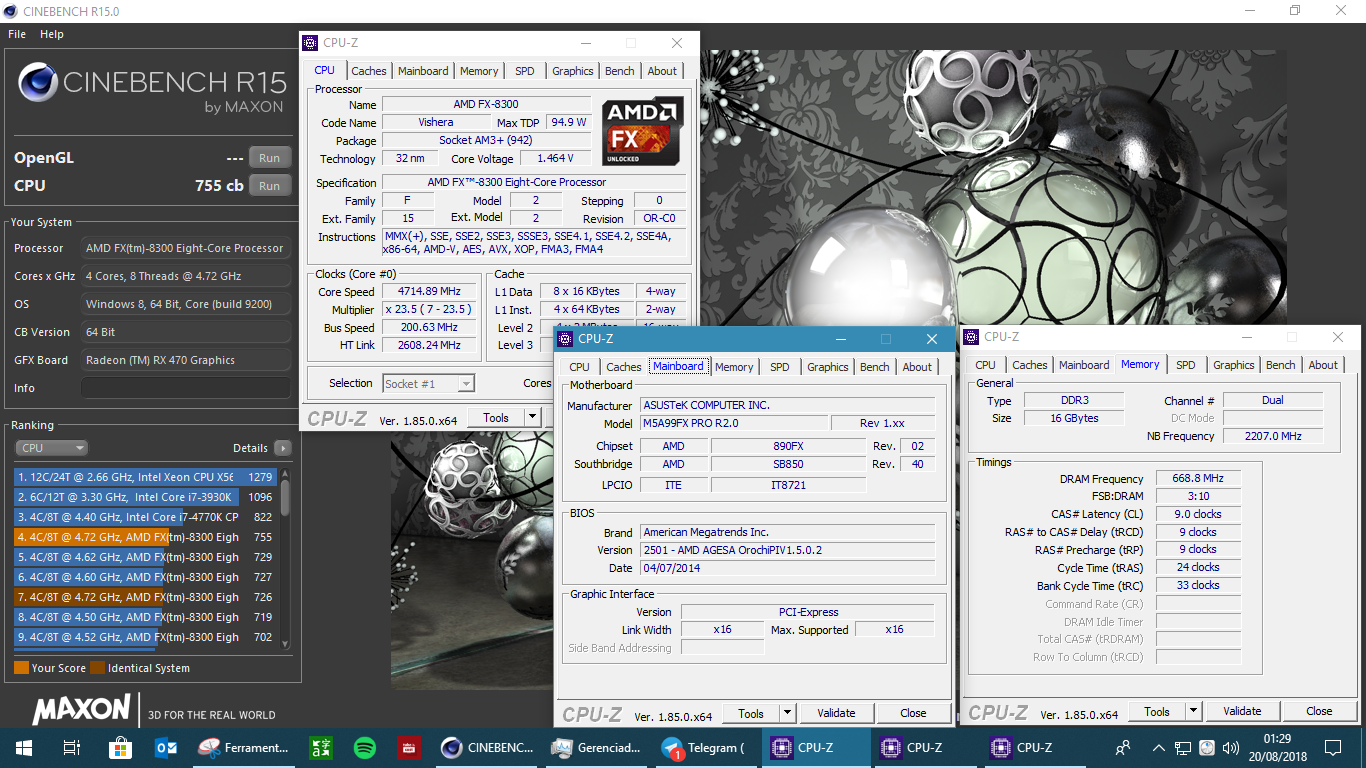Click Validate in the Memory CPU-Z window
The height and width of the screenshot is (768, 1366).
(x=1242, y=711)
